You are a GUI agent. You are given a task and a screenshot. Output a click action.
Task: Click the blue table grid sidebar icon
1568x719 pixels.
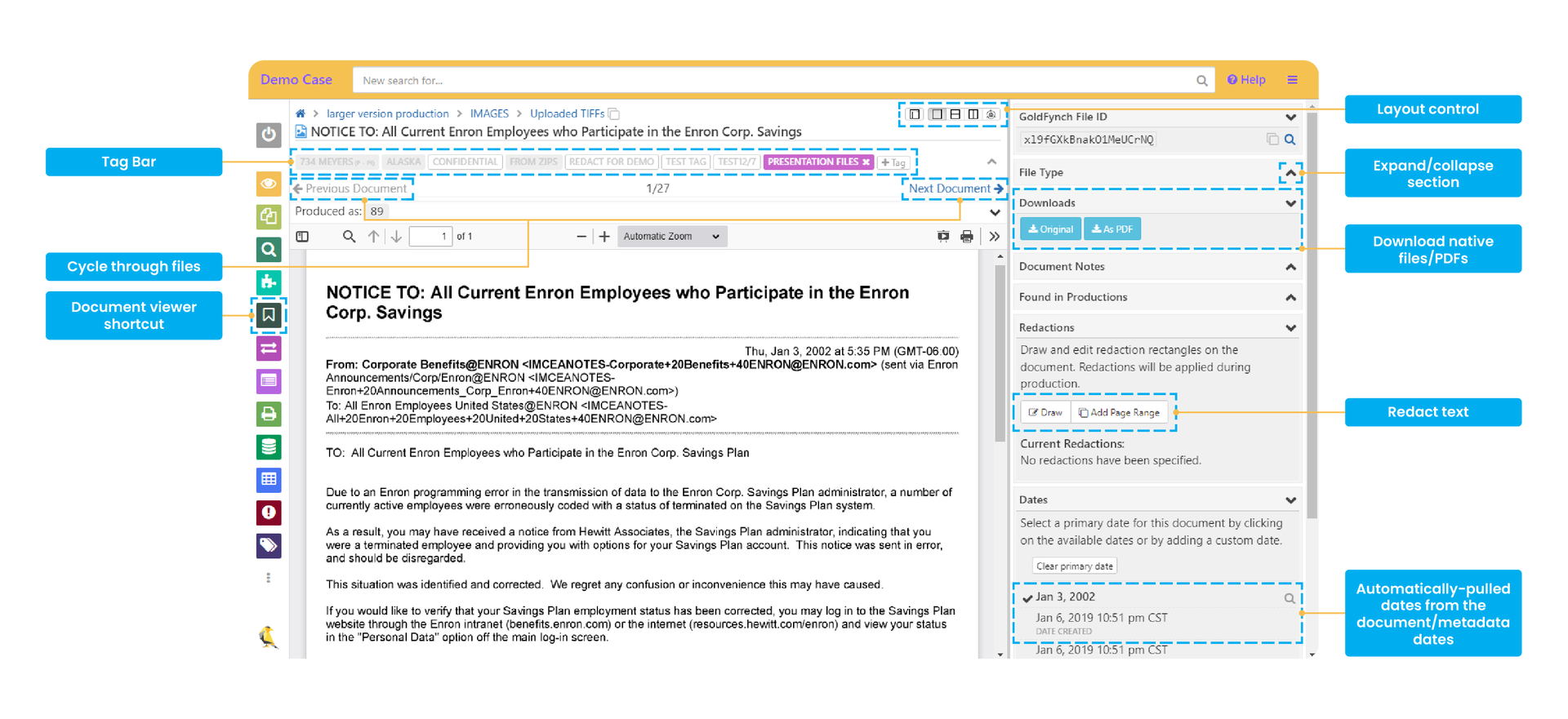269,479
